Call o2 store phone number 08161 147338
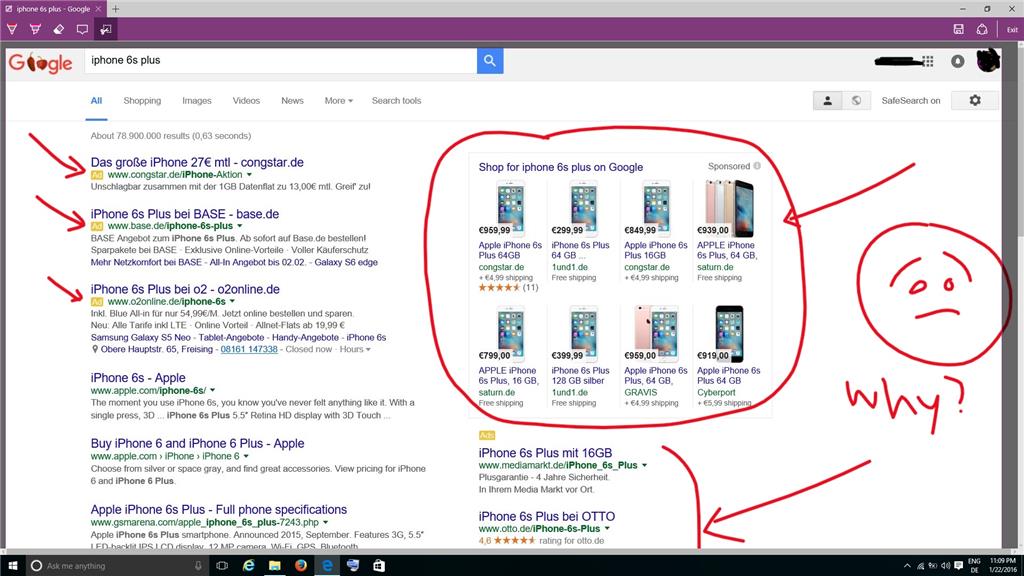The width and height of the screenshot is (1024, 576). (249, 349)
